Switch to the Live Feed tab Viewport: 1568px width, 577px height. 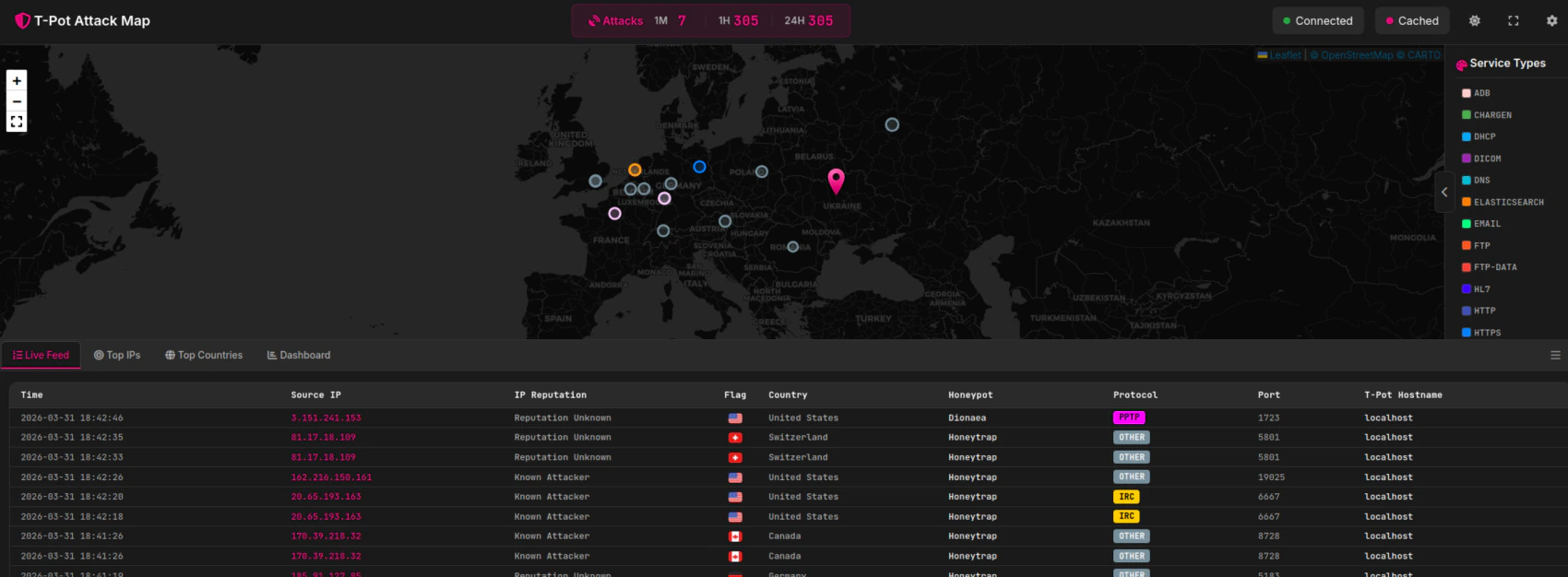pos(41,355)
